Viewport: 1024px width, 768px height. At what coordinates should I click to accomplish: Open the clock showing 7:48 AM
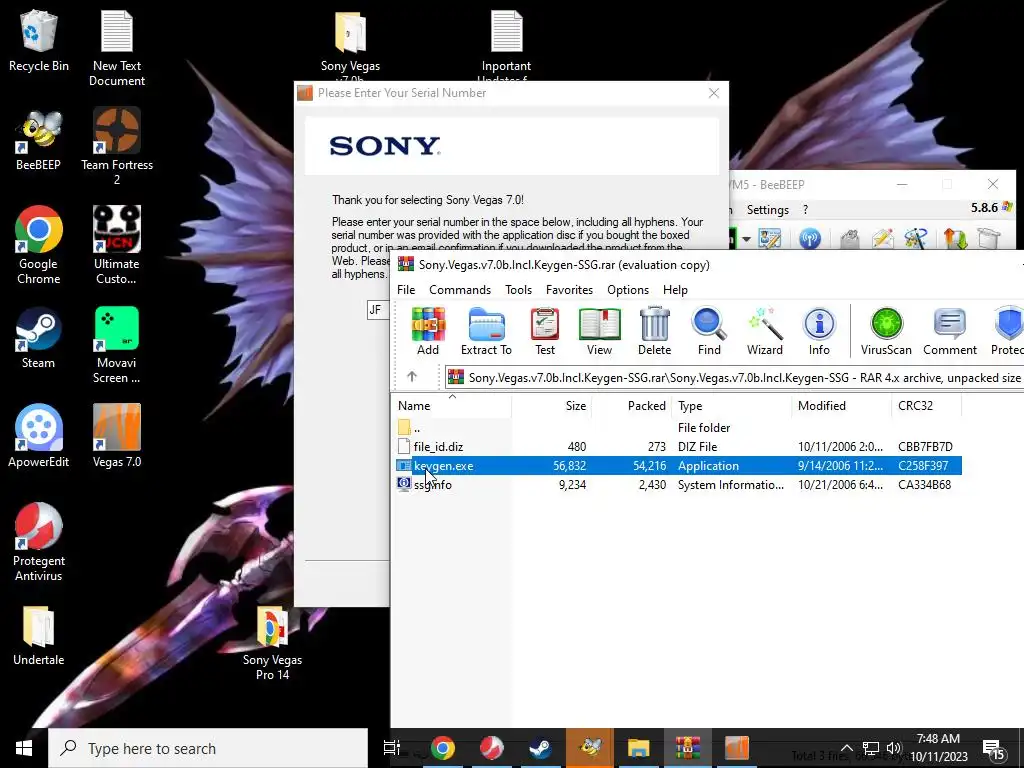[x=939, y=748]
